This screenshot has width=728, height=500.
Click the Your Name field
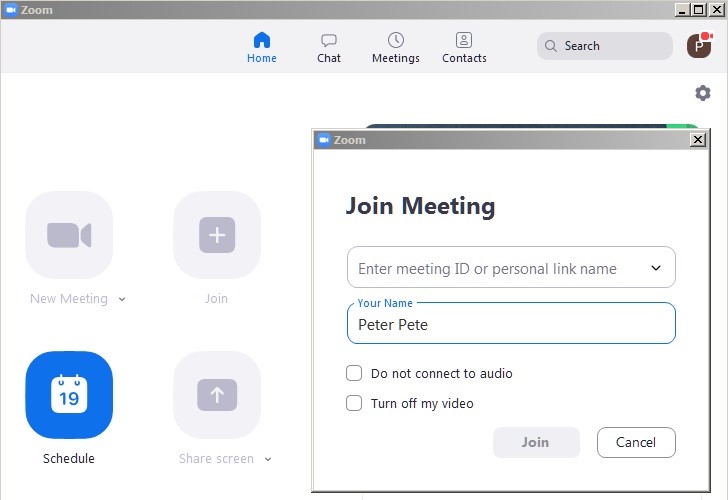[511, 324]
